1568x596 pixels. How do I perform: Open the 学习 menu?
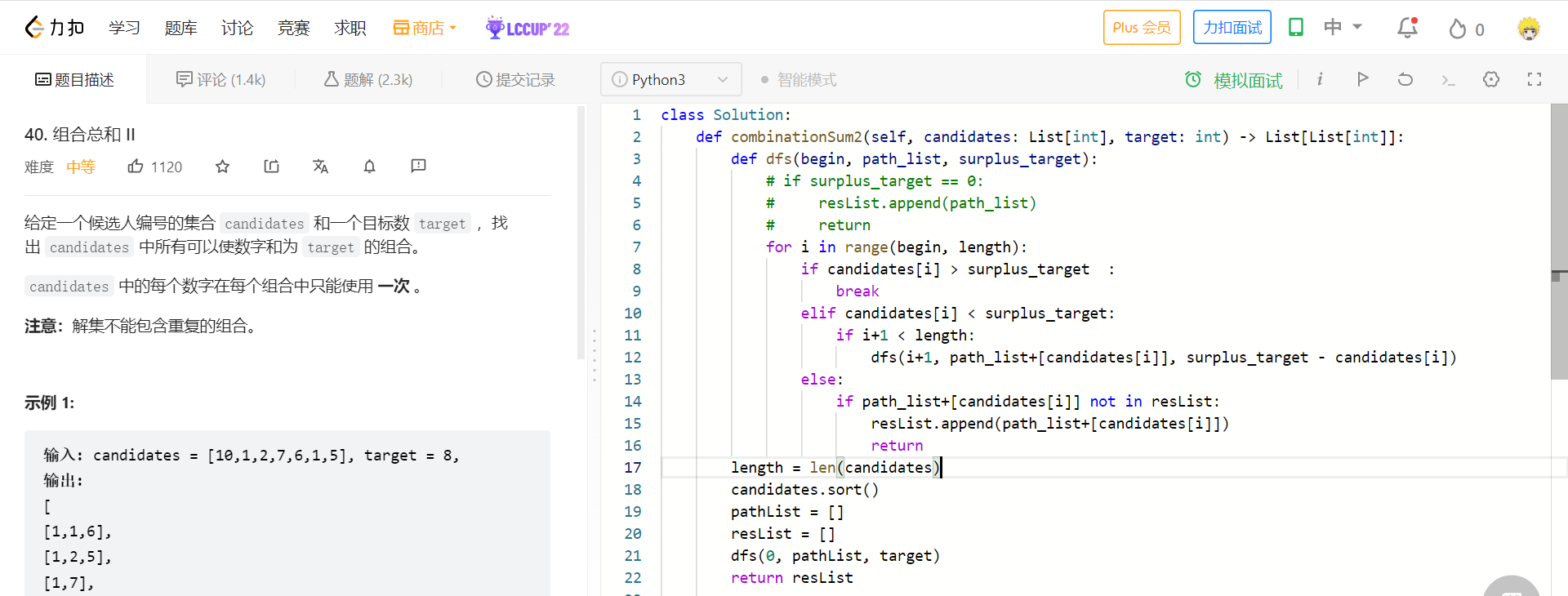click(x=124, y=28)
